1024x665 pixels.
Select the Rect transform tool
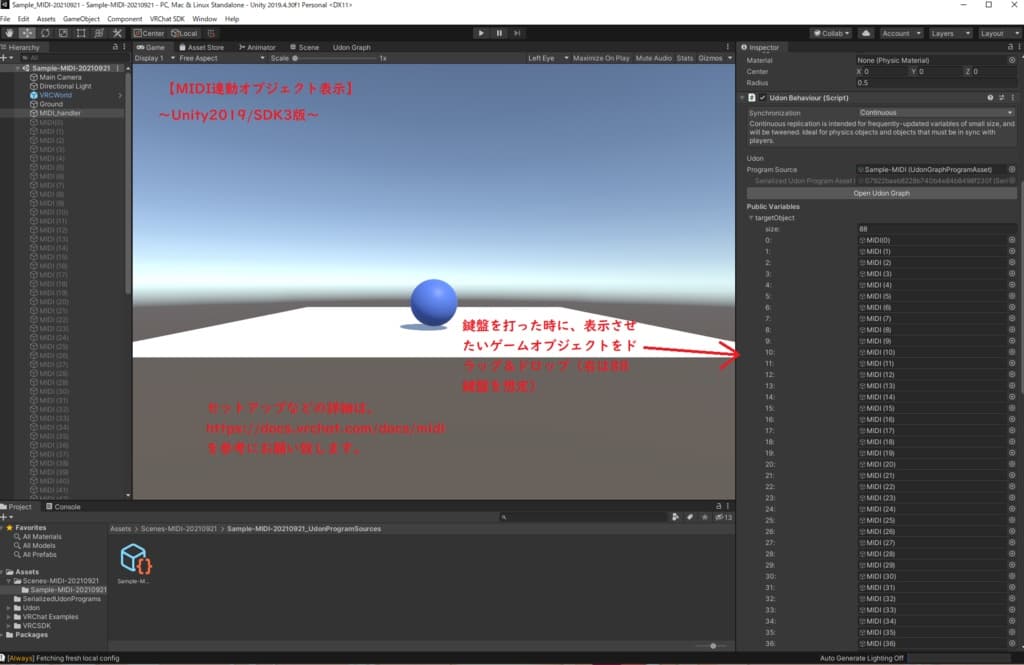(x=81, y=33)
